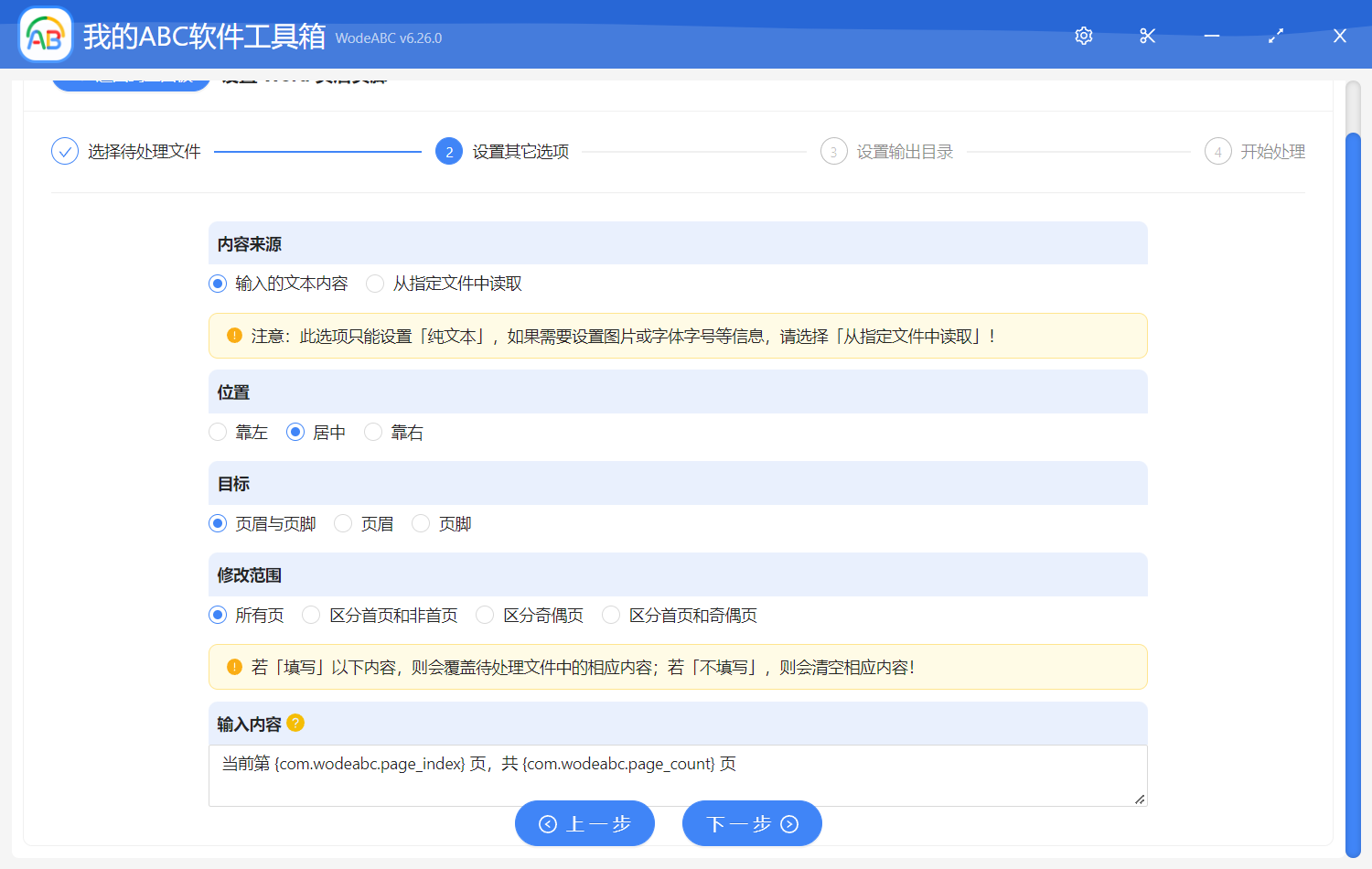Click the checkmark icon on step 选择待处理文件
1372x869 pixels.
64,151
